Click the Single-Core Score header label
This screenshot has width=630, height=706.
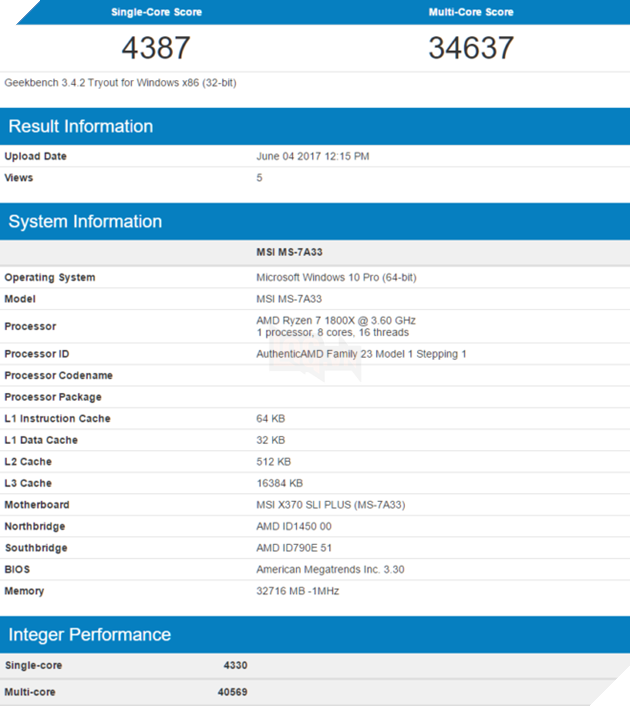coord(156,12)
